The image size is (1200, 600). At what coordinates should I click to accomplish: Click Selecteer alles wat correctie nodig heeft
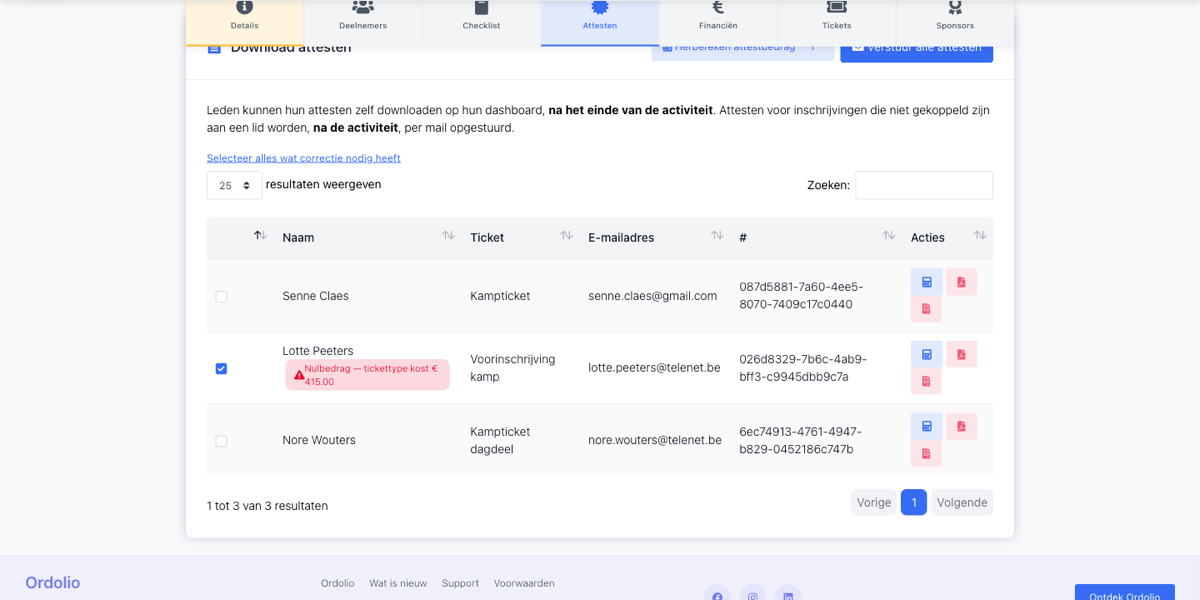click(304, 158)
